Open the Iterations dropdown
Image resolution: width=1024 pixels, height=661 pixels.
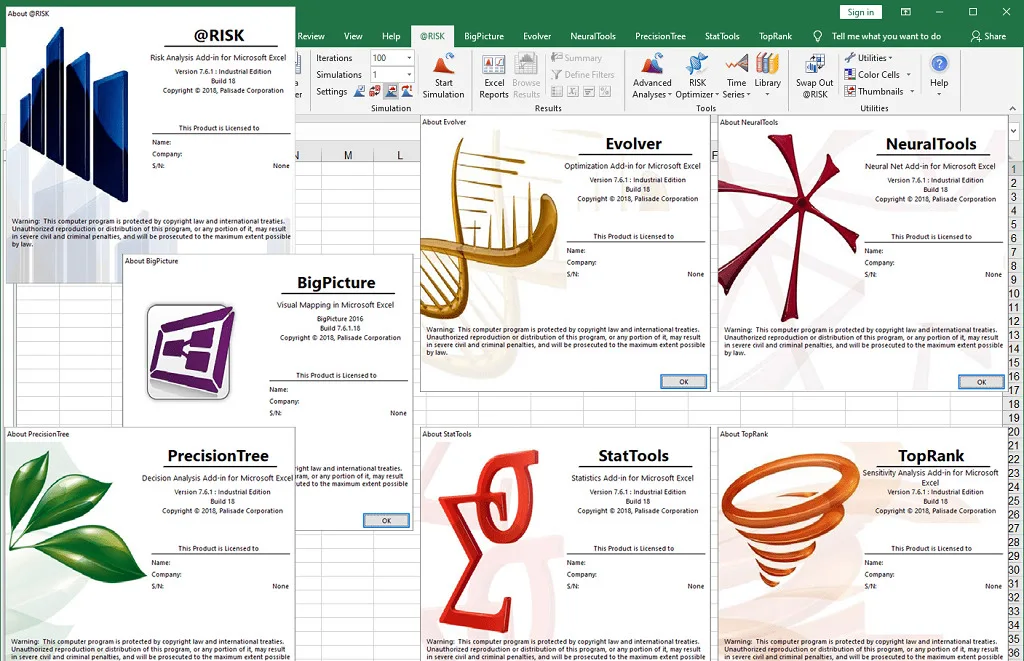coord(409,57)
